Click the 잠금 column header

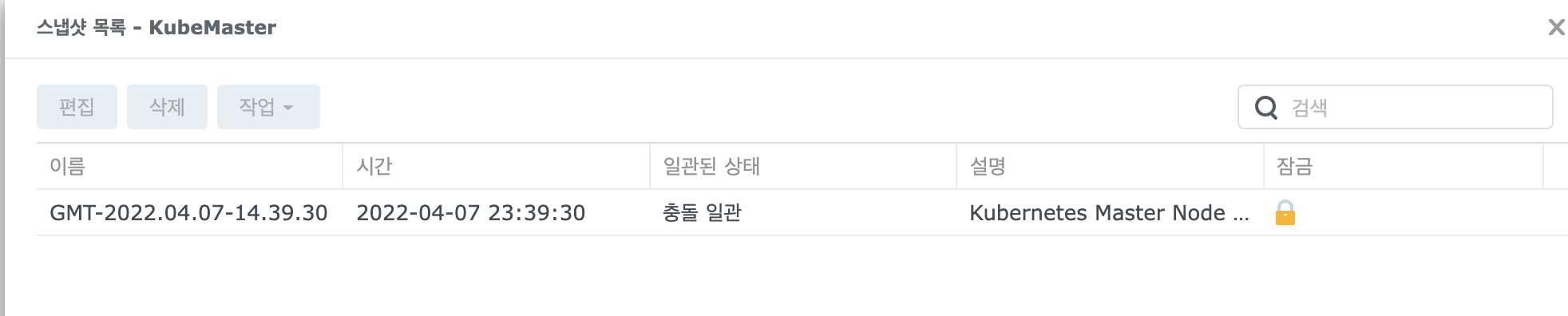coord(1404,166)
